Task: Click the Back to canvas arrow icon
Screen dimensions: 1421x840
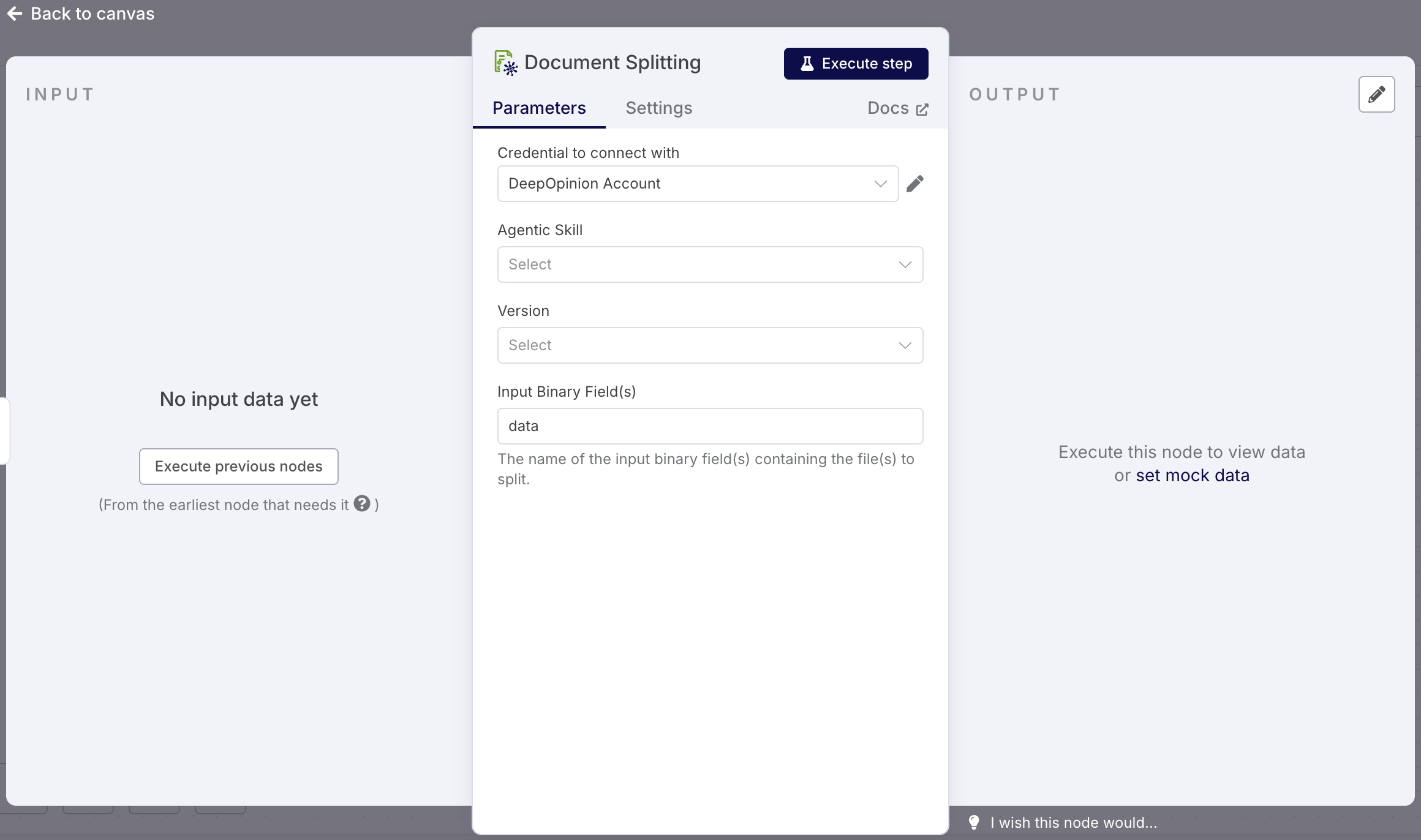Action: point(15,13)
